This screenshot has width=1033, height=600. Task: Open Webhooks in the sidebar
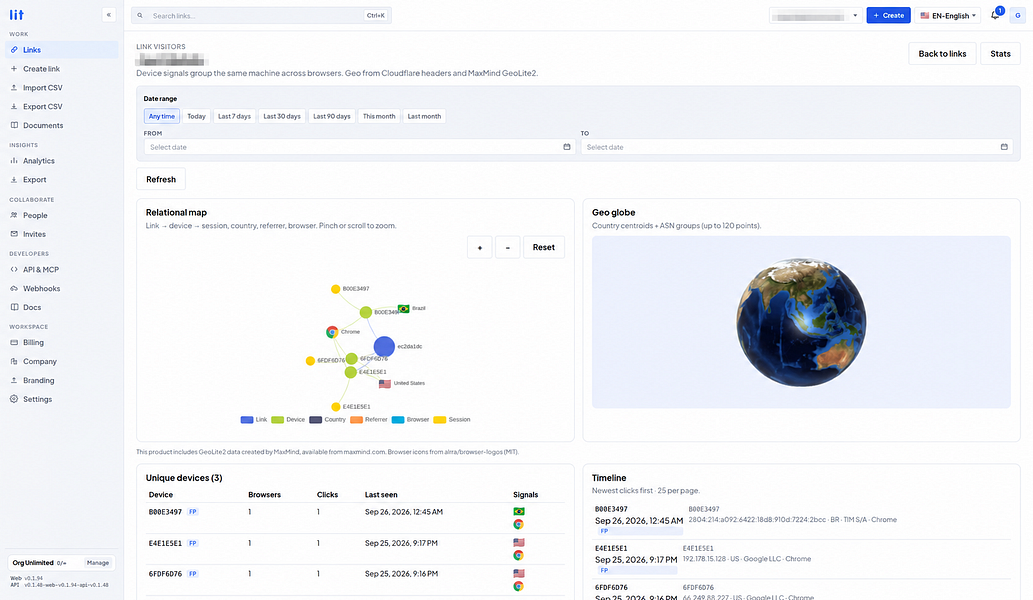point(62,288)
